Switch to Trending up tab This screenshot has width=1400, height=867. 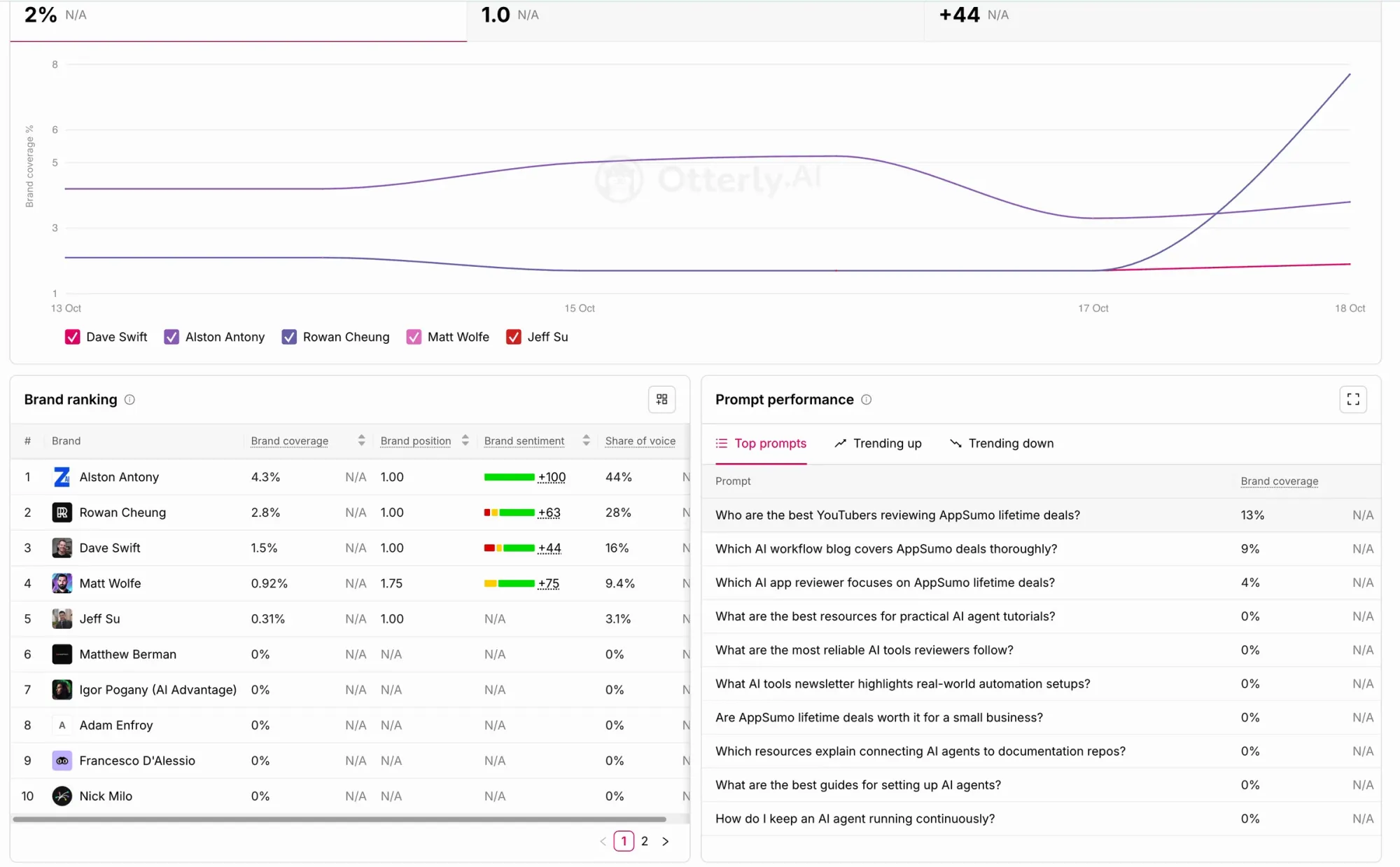click(x=878, y=443)
